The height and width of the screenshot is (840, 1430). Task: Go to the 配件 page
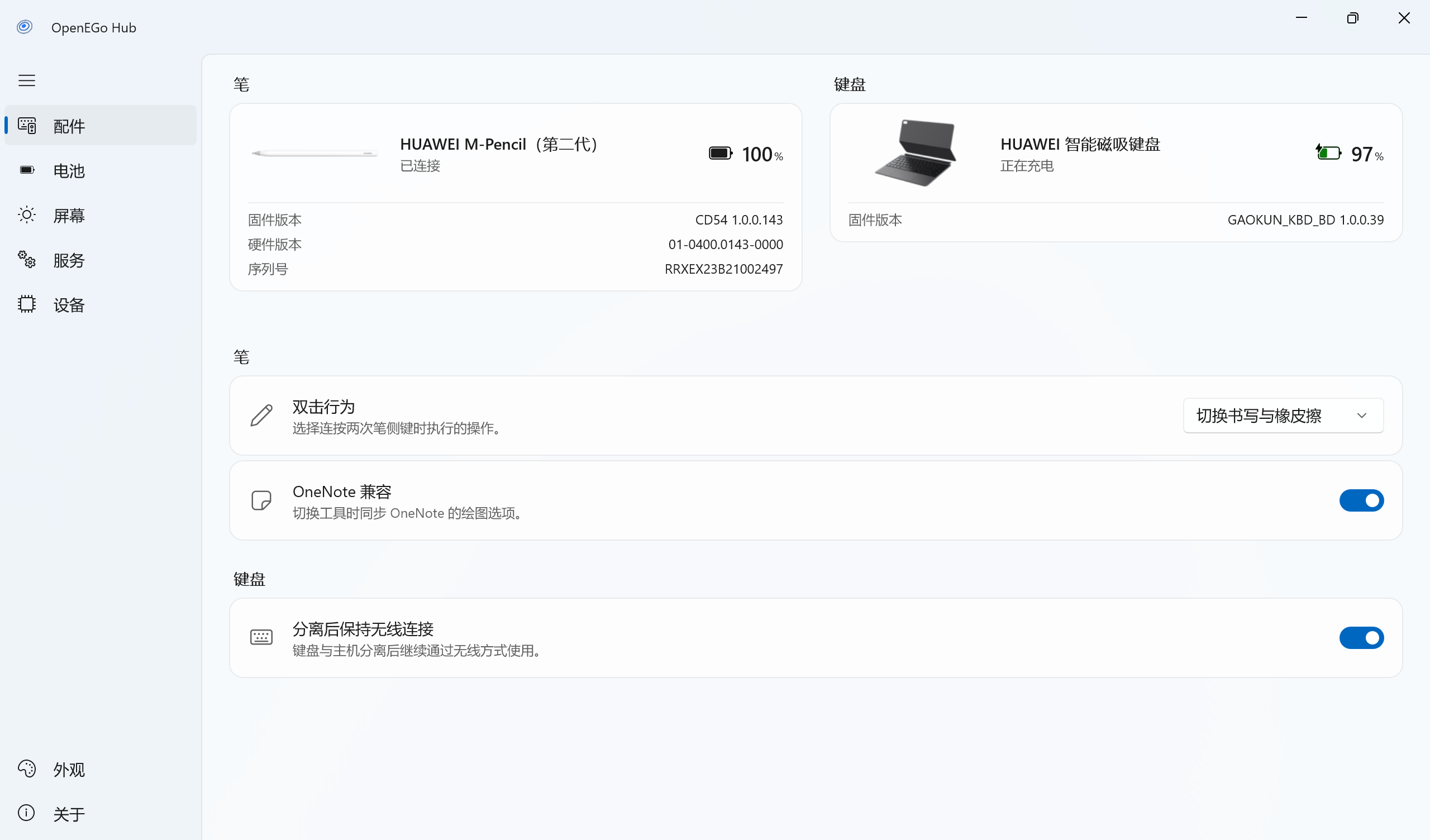pyautogui.click(x=101, y=126)
